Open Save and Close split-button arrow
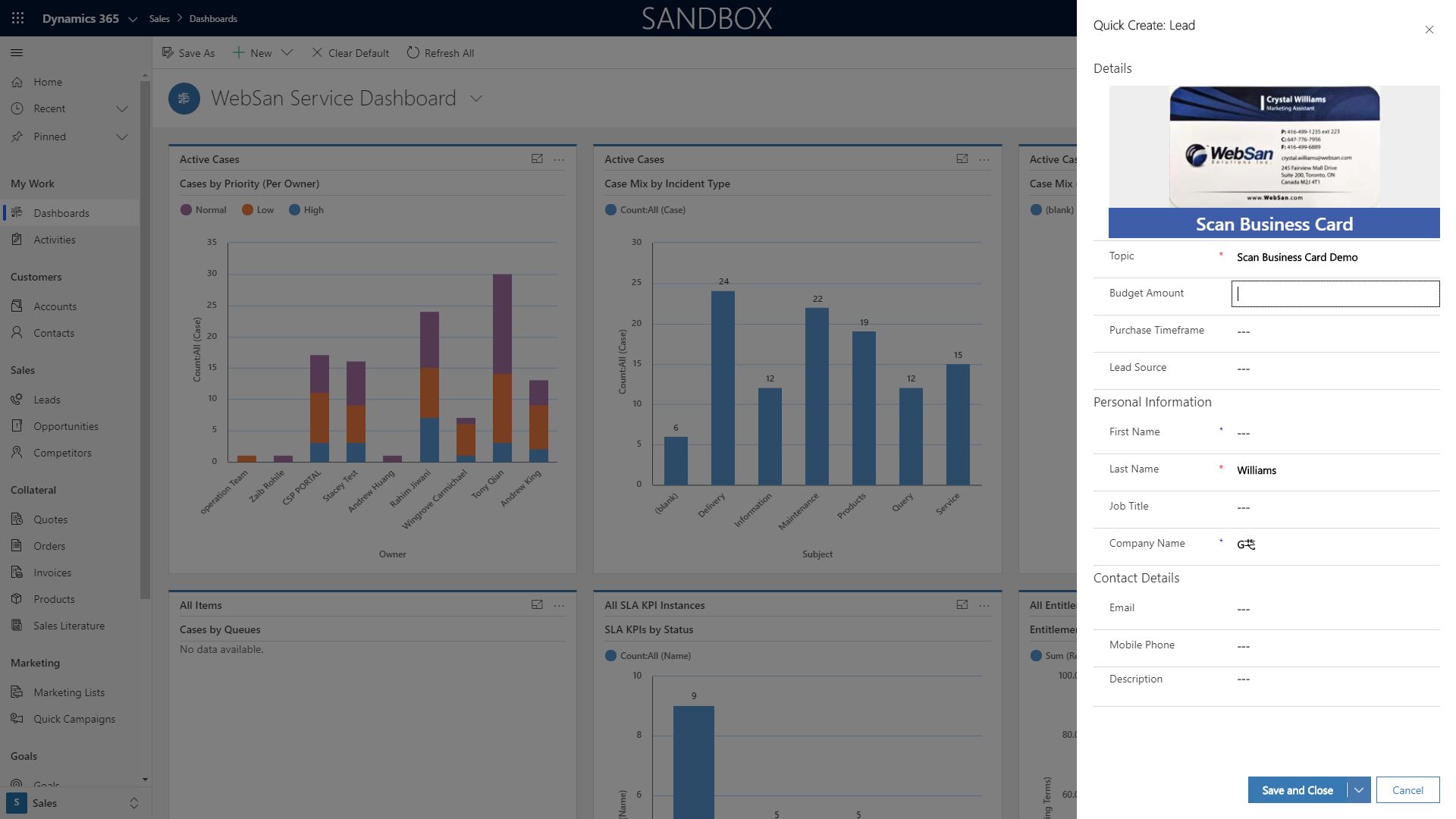1456x819 pixels. (x=1359, y=790)
